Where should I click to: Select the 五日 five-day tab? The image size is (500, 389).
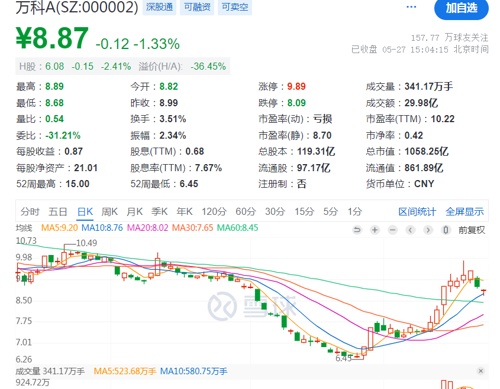click(58, 212)
